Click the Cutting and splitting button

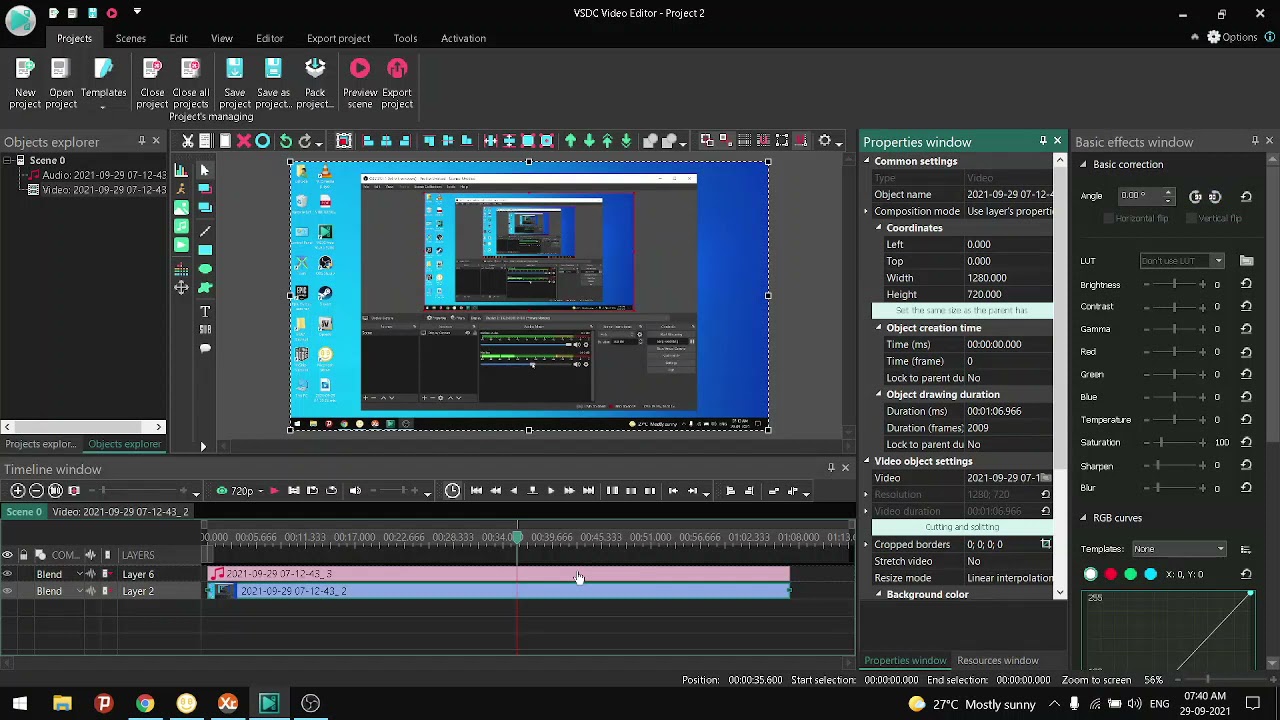(x=962, y=527)
